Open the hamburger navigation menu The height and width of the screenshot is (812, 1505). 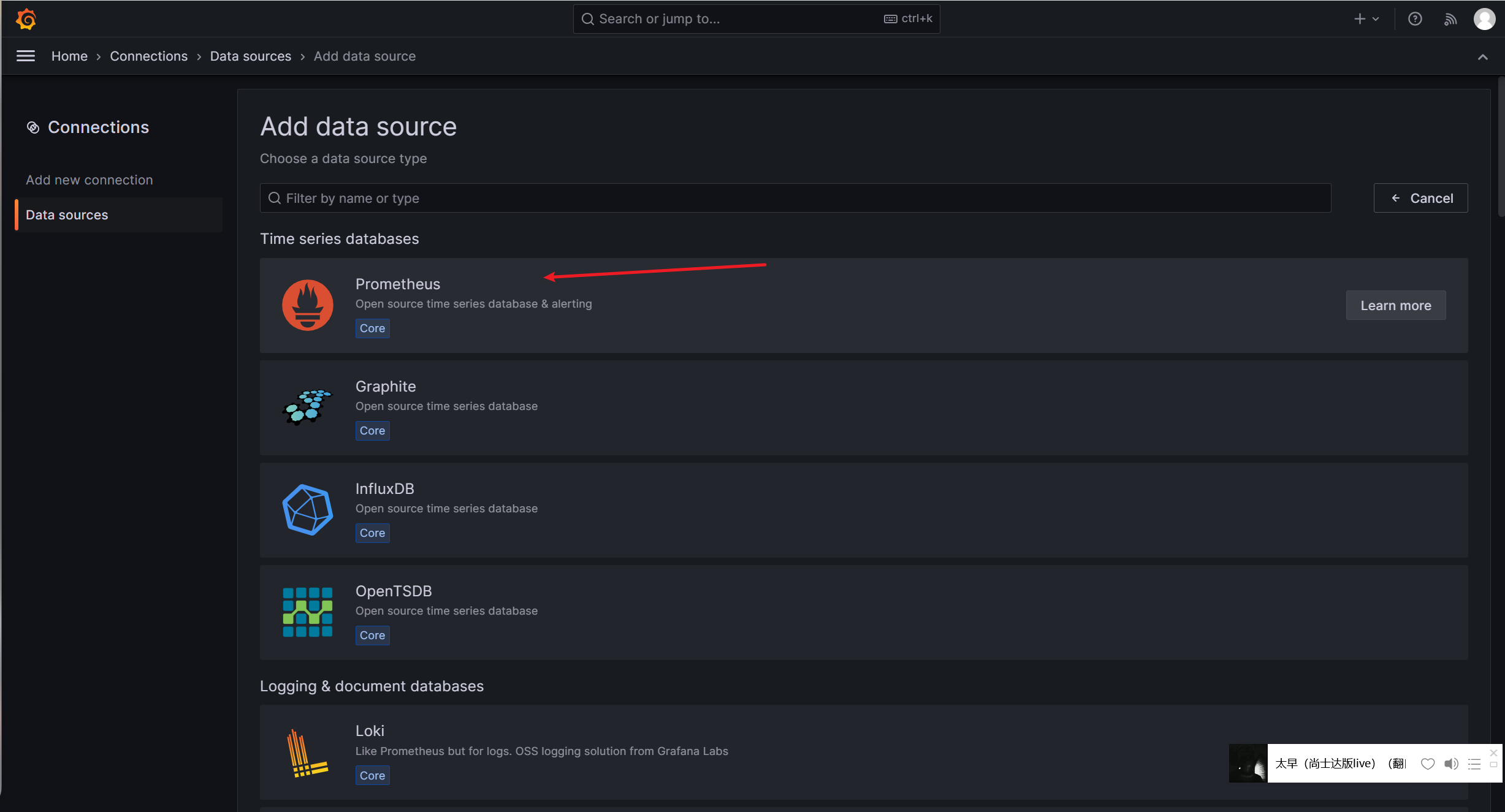[x=25, y=56]
